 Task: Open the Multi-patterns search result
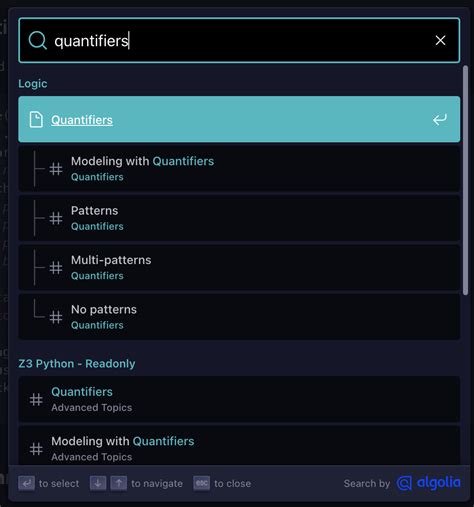pos(239,268)
